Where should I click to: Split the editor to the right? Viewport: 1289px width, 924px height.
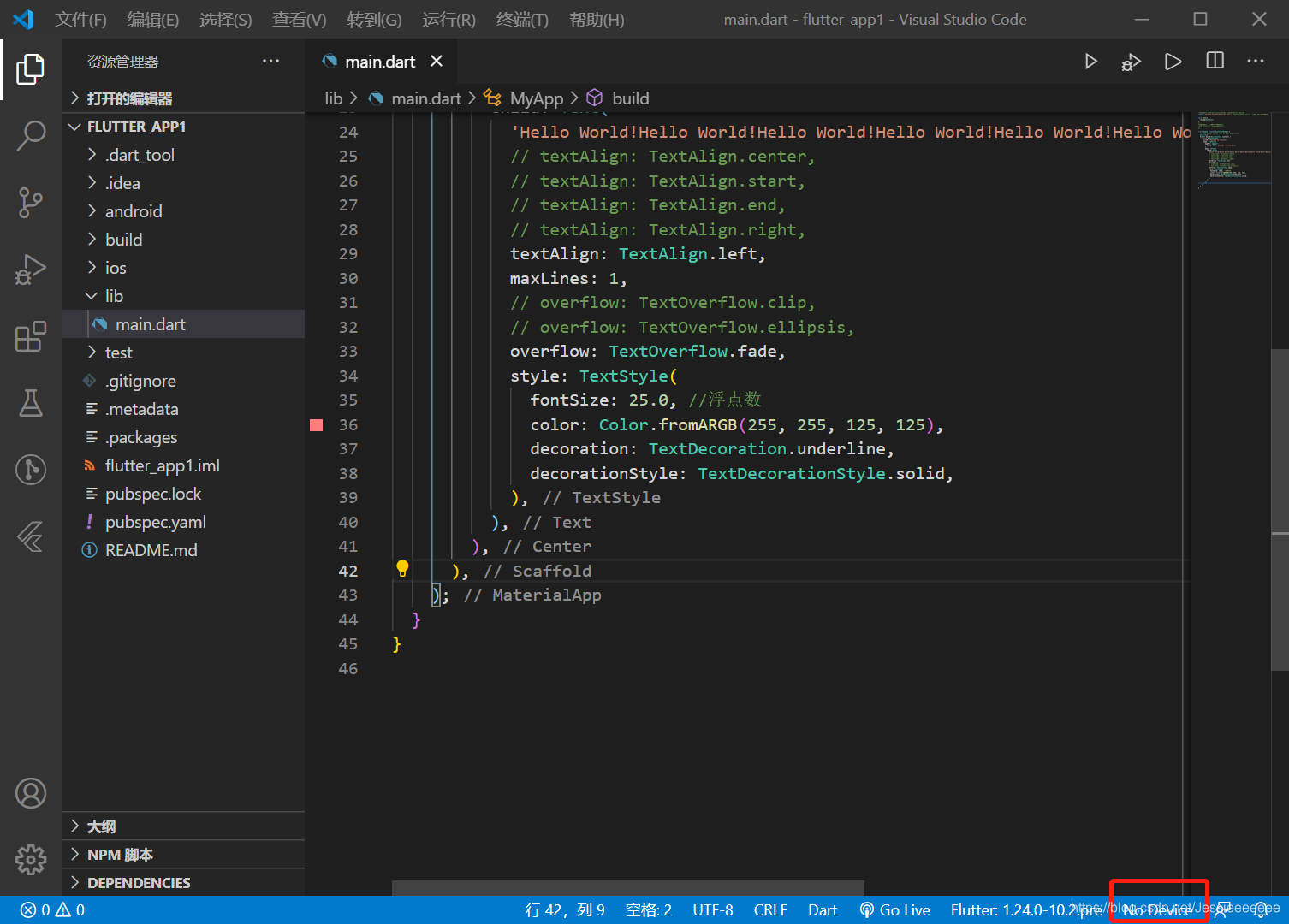(1215, 61)
